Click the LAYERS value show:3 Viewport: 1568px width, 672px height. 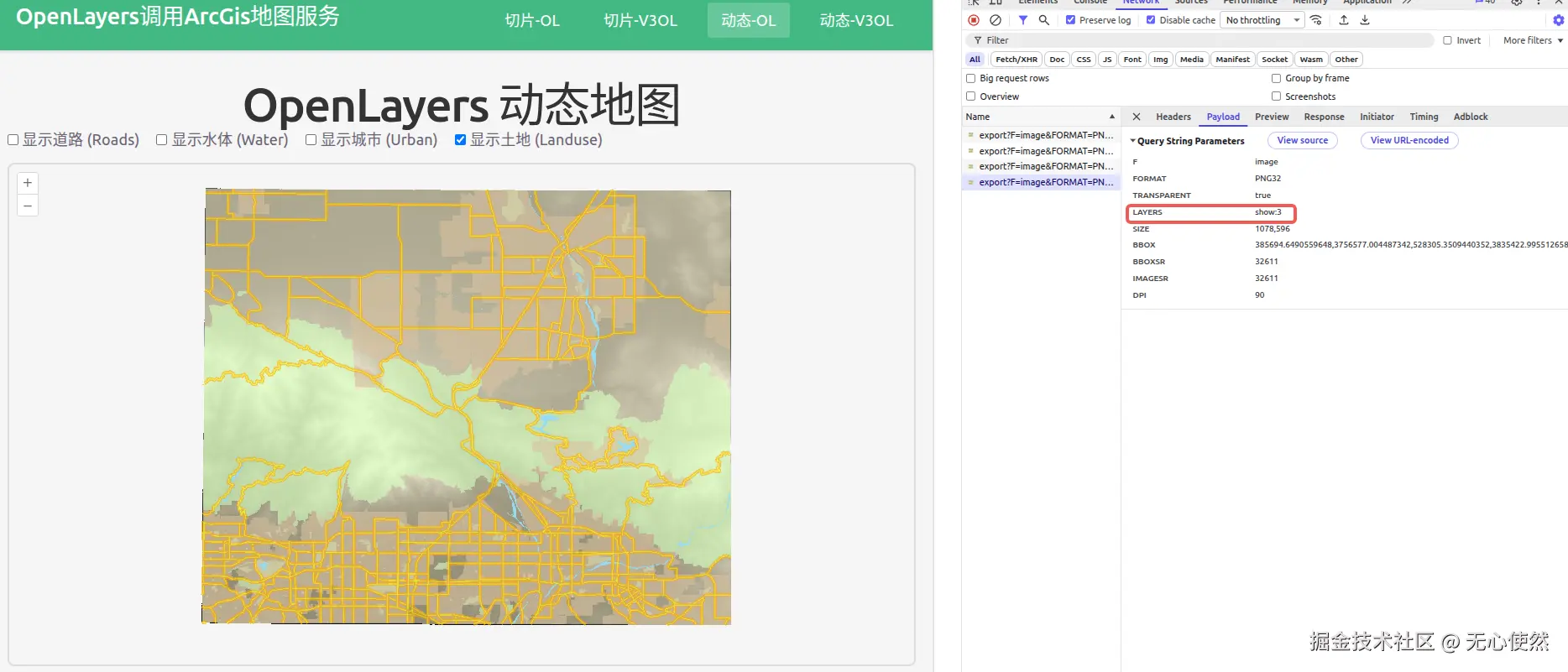tap(1268, 212)
